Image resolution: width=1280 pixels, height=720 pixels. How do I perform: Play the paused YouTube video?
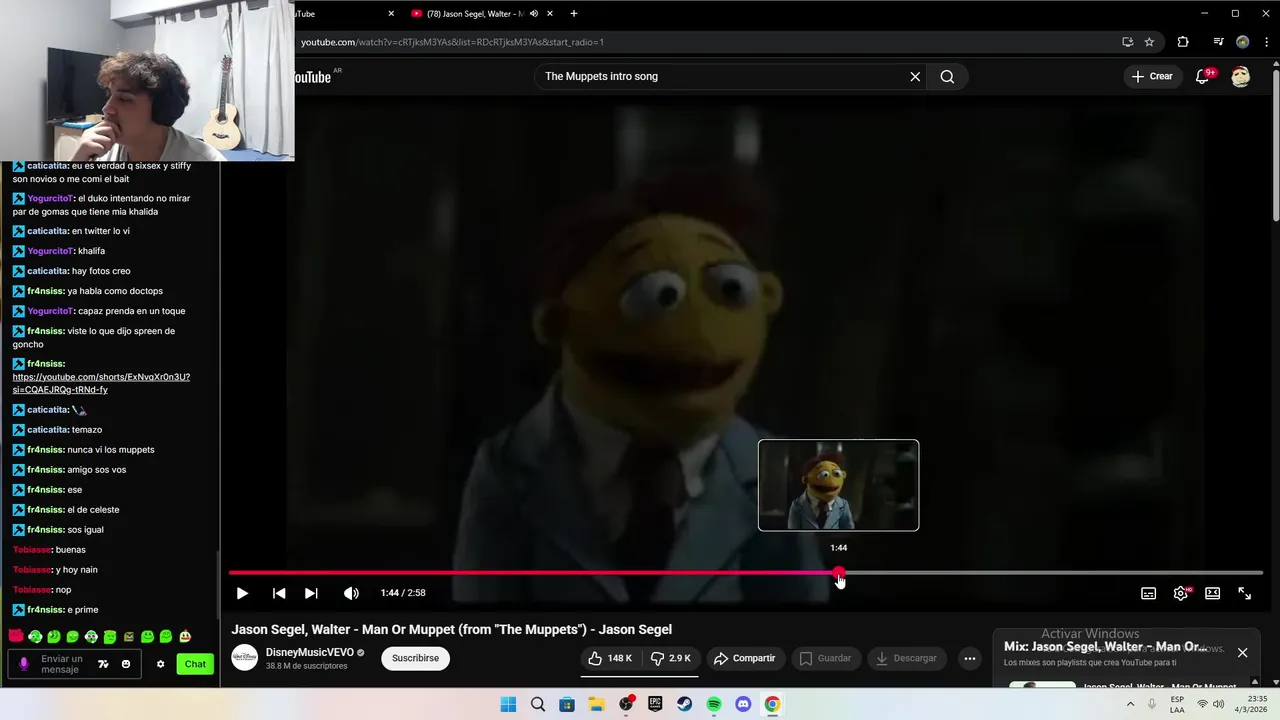click(242, 593)
